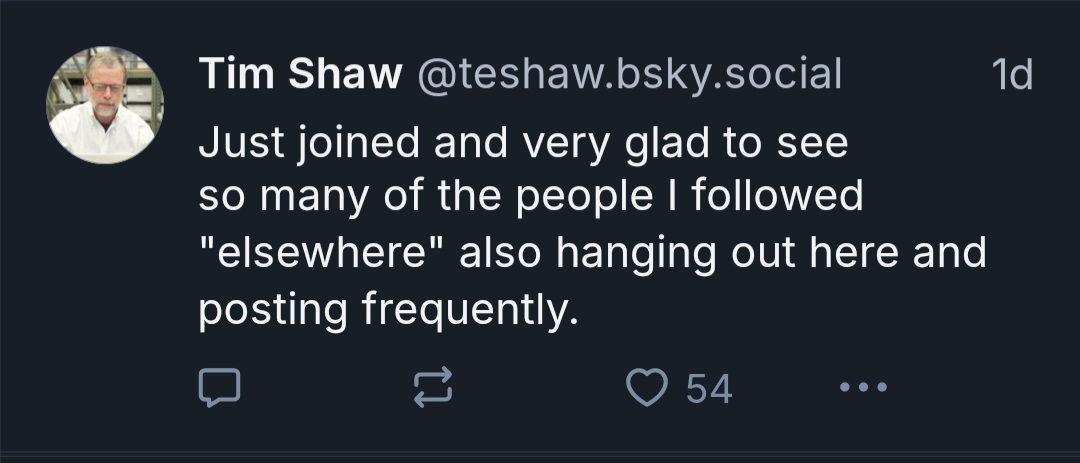This screenshot has width=1080, height=463.
Task: Open Tim Shaw's profile picture
Action: pos(105,104)
